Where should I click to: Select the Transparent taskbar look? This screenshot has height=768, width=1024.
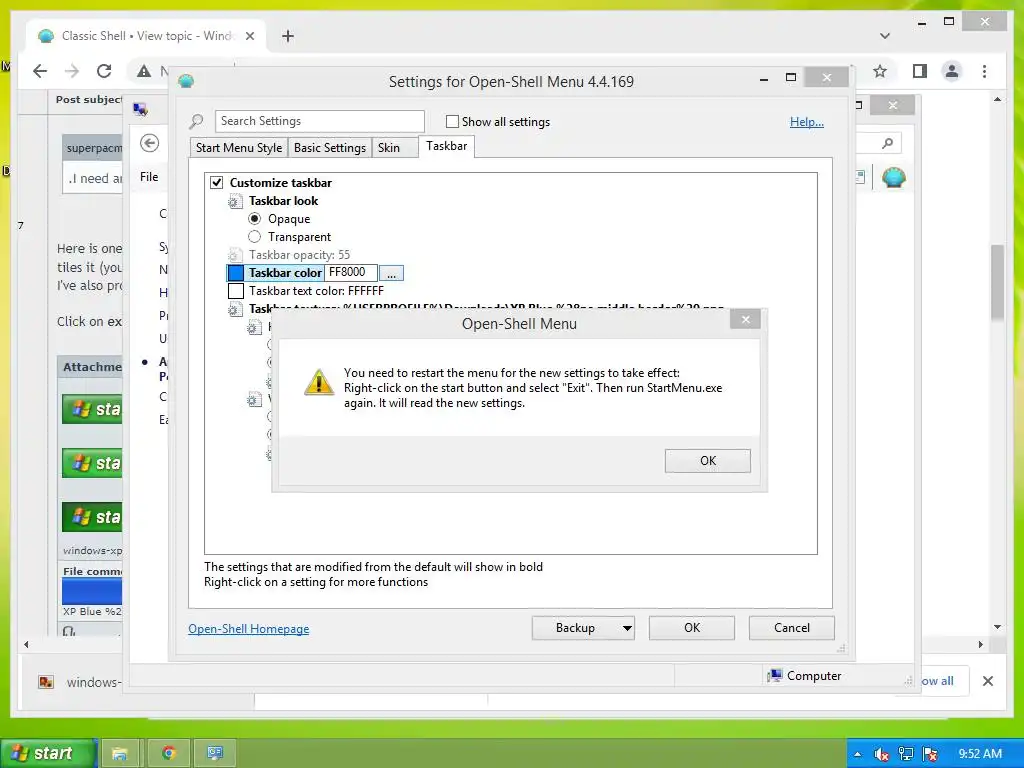pos(255,236)
